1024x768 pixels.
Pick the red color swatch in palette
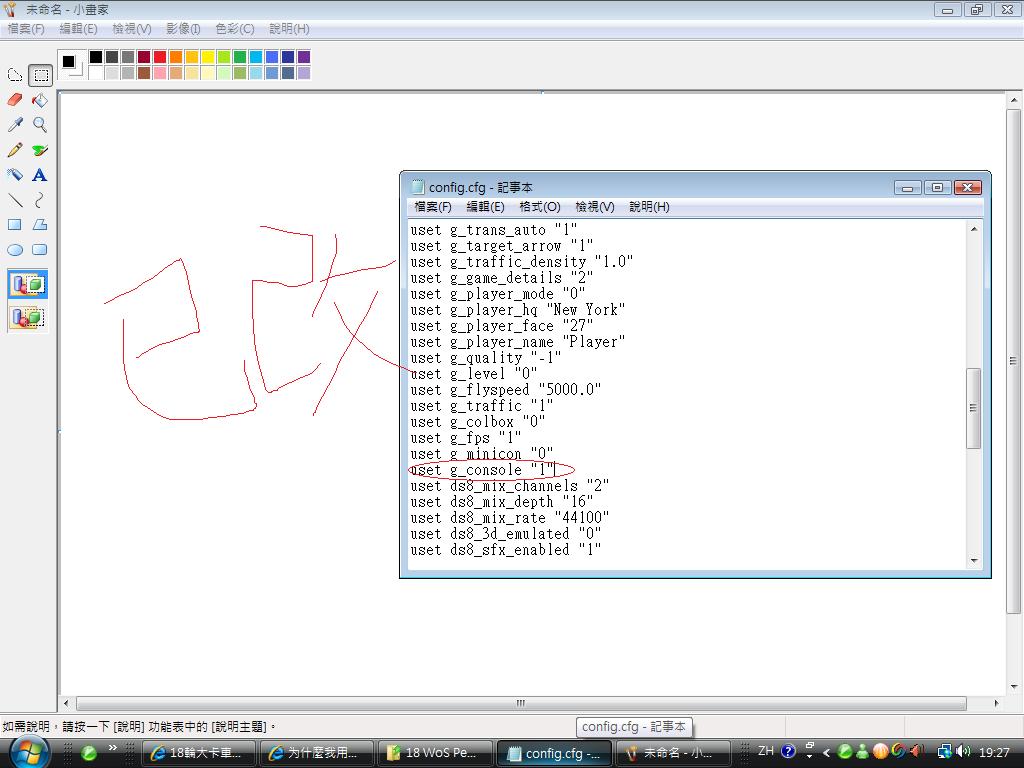click(160, 57)
